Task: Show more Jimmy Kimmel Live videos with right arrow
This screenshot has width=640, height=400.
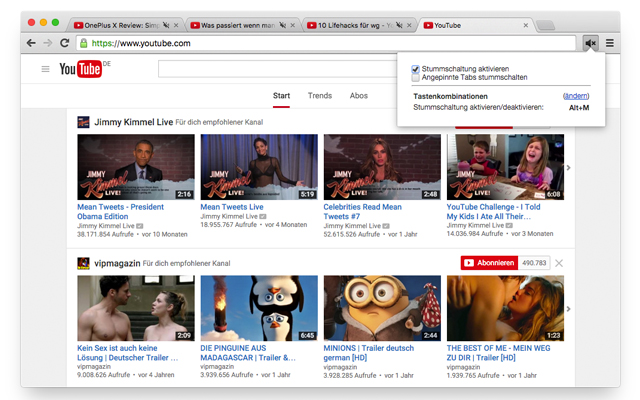Action: point(569,168)
